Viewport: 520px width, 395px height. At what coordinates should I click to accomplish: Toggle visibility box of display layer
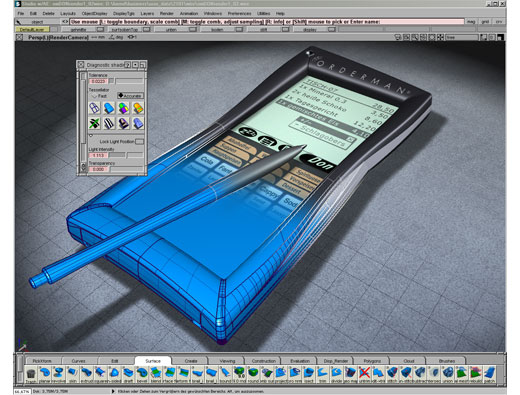pyautogui.click(x=331, y=29)
